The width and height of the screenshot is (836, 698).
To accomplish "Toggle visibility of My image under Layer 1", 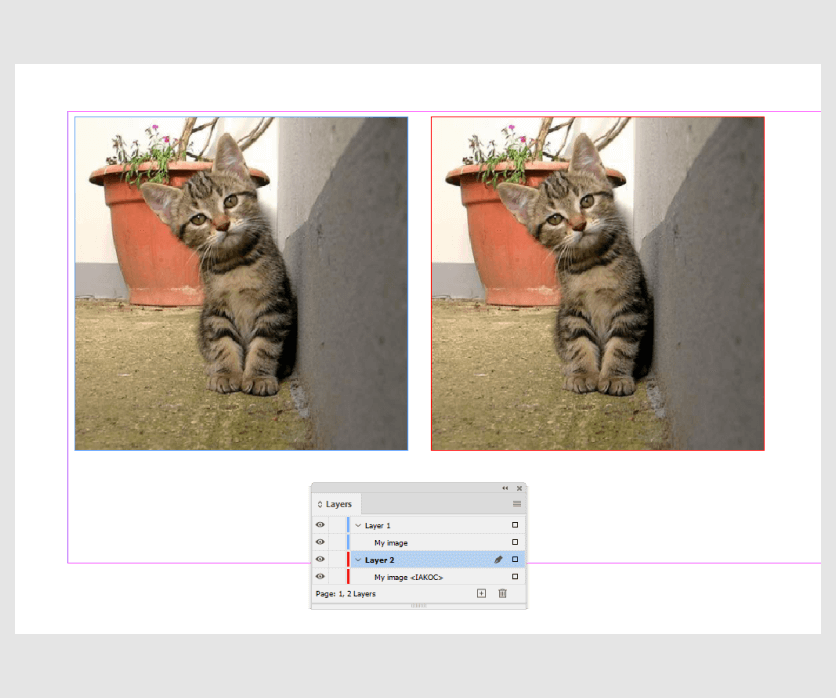I will click(319, 541).
